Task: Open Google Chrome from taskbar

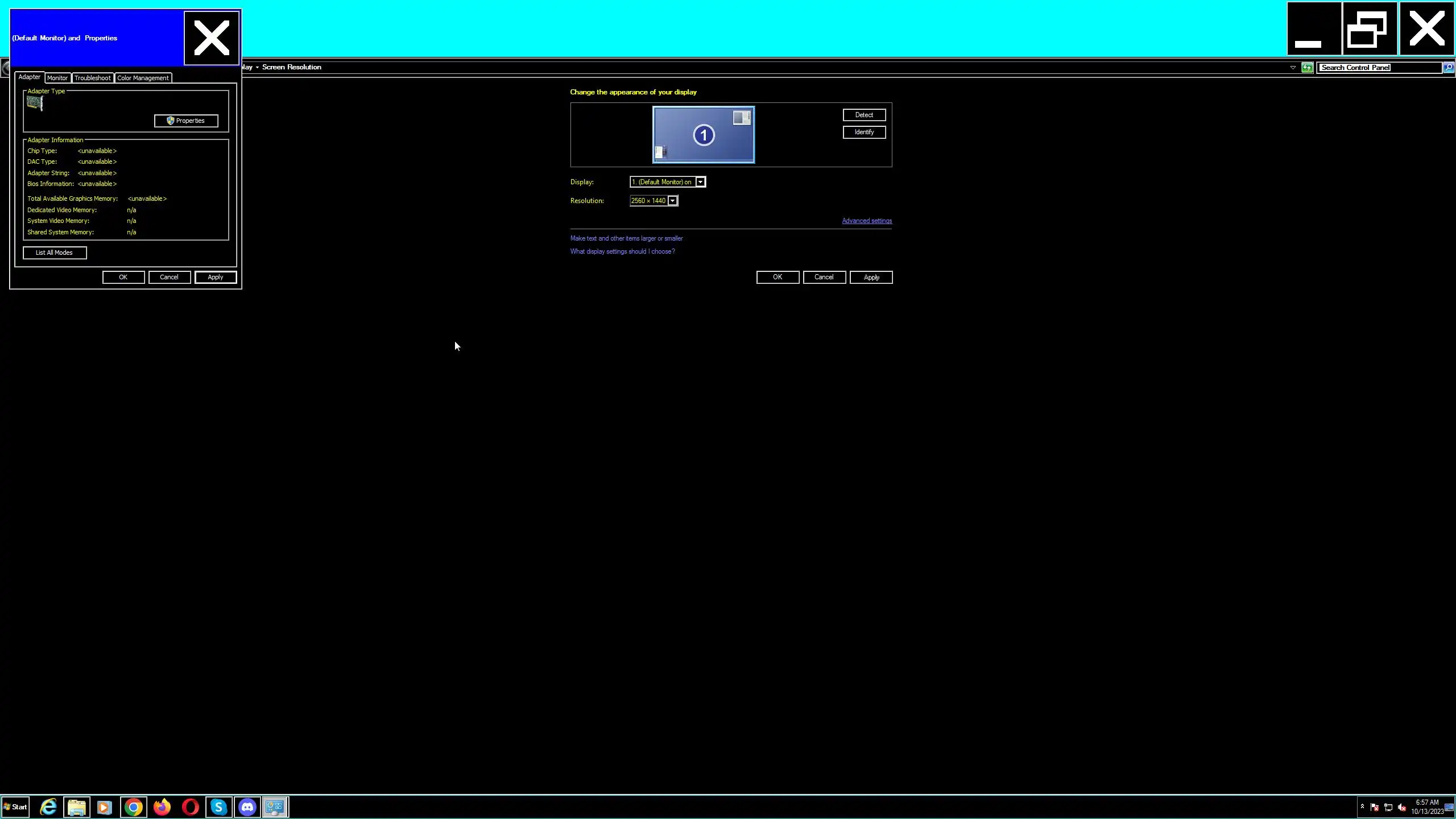Action: (x=134, y=807)
